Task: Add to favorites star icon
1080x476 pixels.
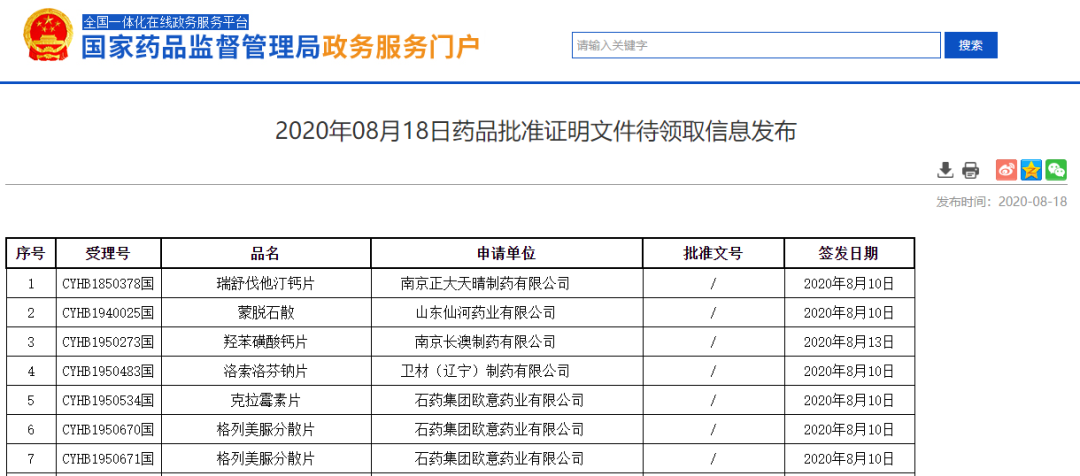Action: click(1031, 169)
